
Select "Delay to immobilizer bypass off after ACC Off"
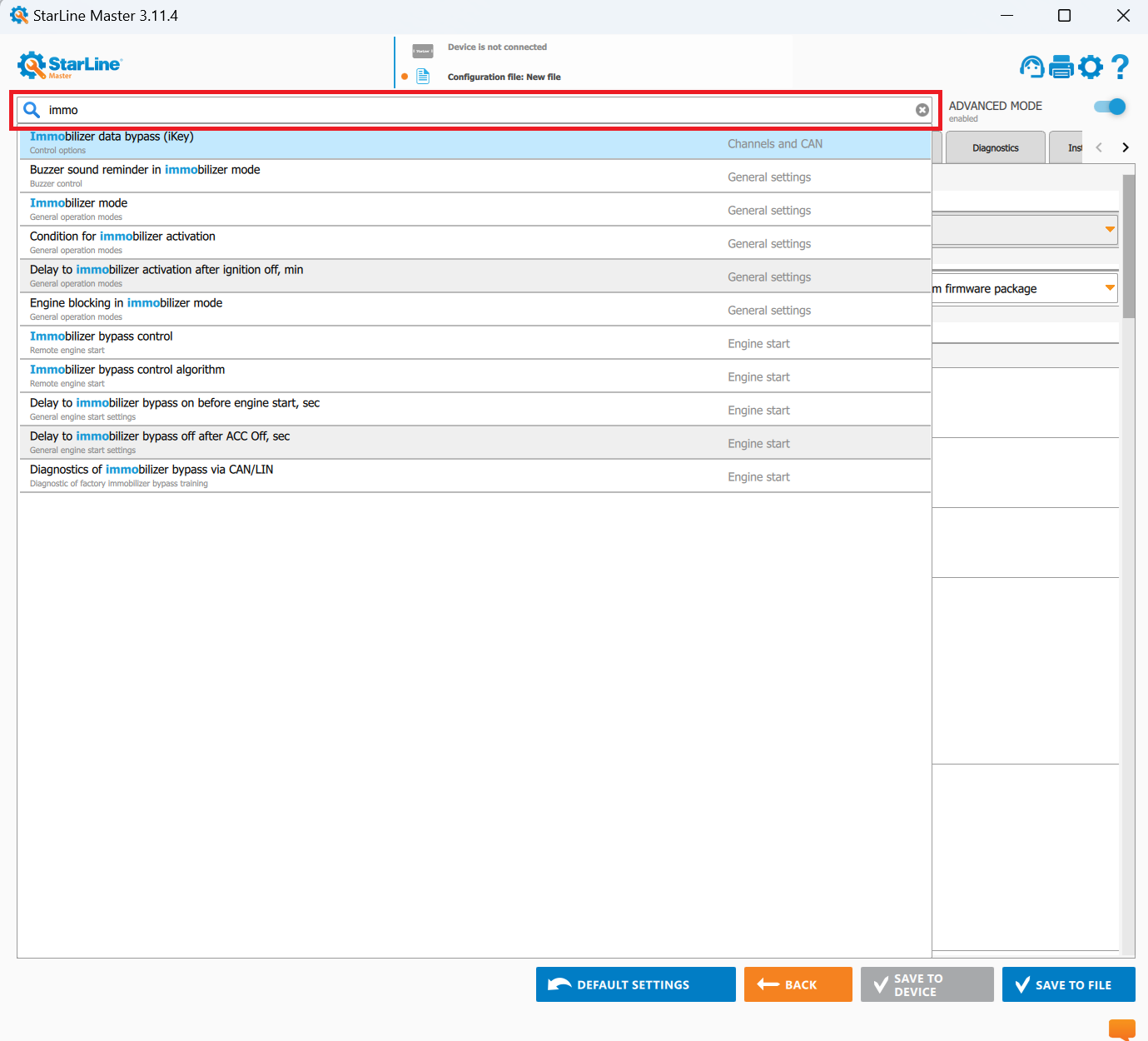tap(475, 443)
